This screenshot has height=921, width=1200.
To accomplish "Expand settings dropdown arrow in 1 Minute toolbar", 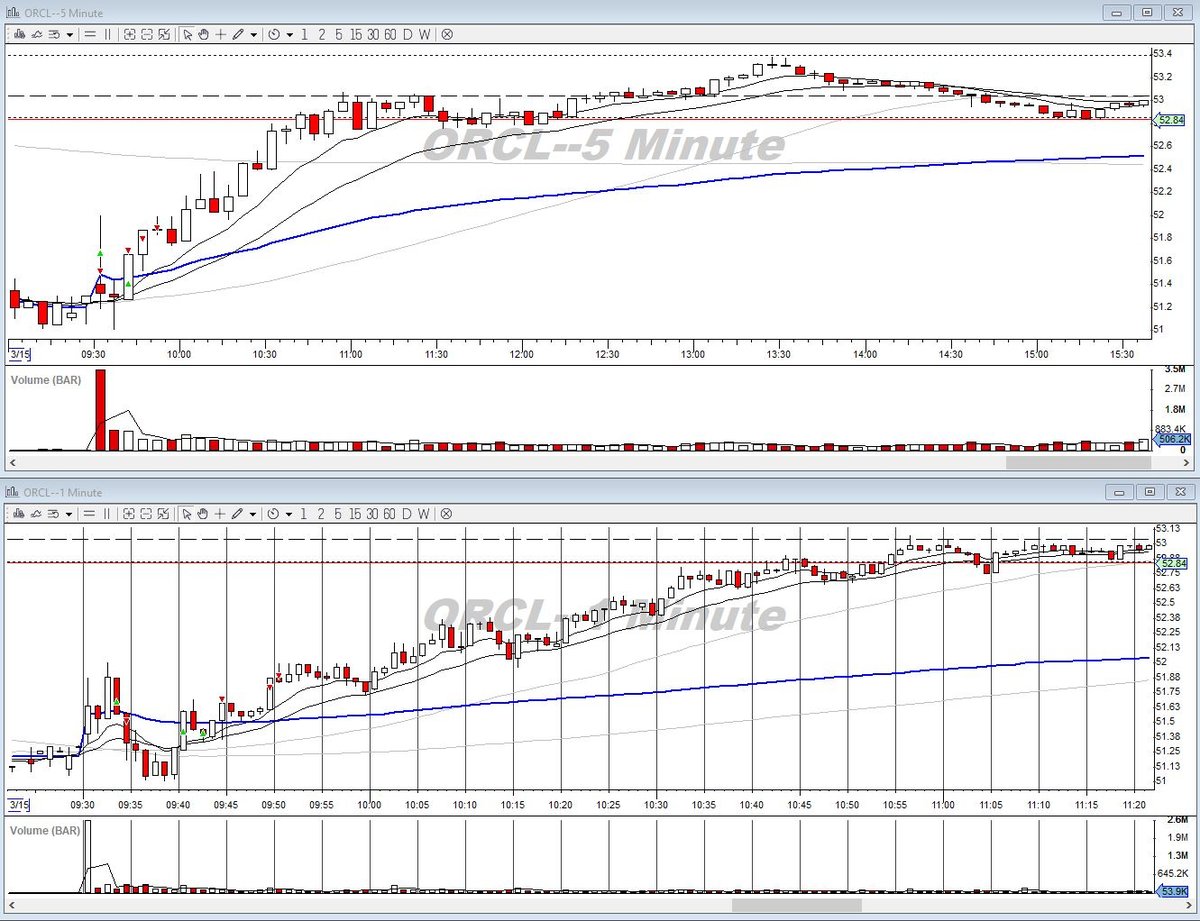I will pyautogui.click(x=70, y=513).
